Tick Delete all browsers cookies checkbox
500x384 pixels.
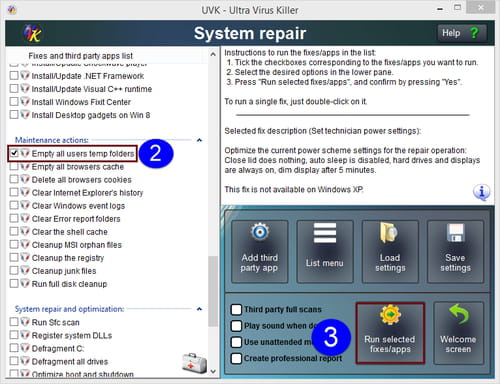coord(14,179)
